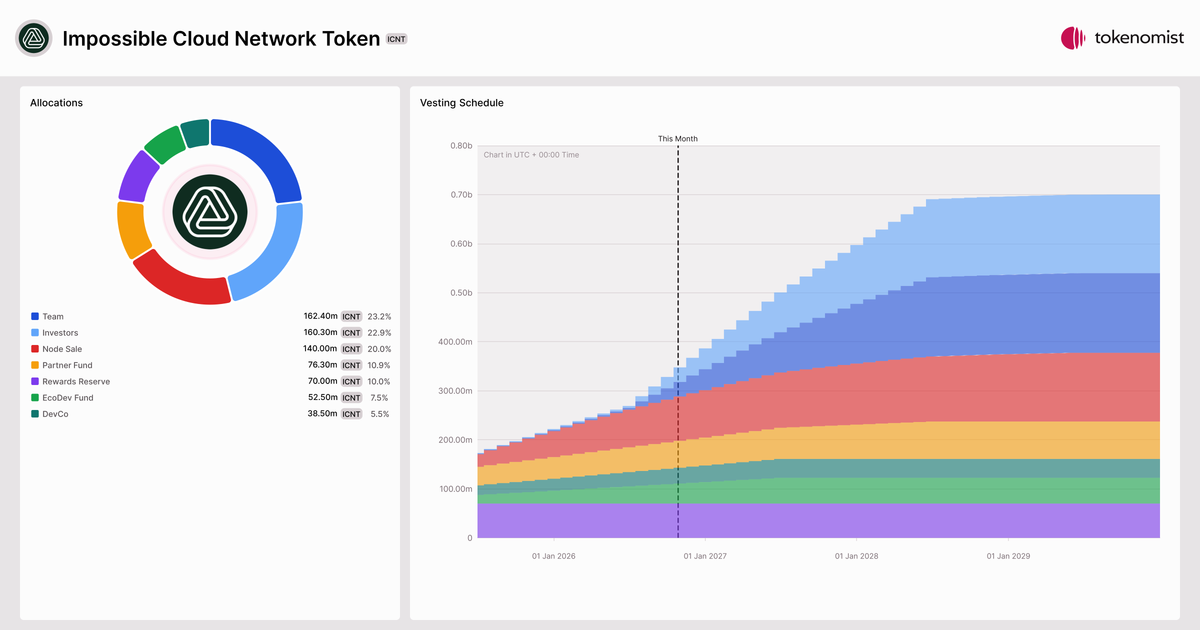Image resolution: width=1200 pixels, height=630 pixels.
Task: Click the 7.5% EcoDev Fund percentage
Action: pyautogui.click(x=380, y=398)
